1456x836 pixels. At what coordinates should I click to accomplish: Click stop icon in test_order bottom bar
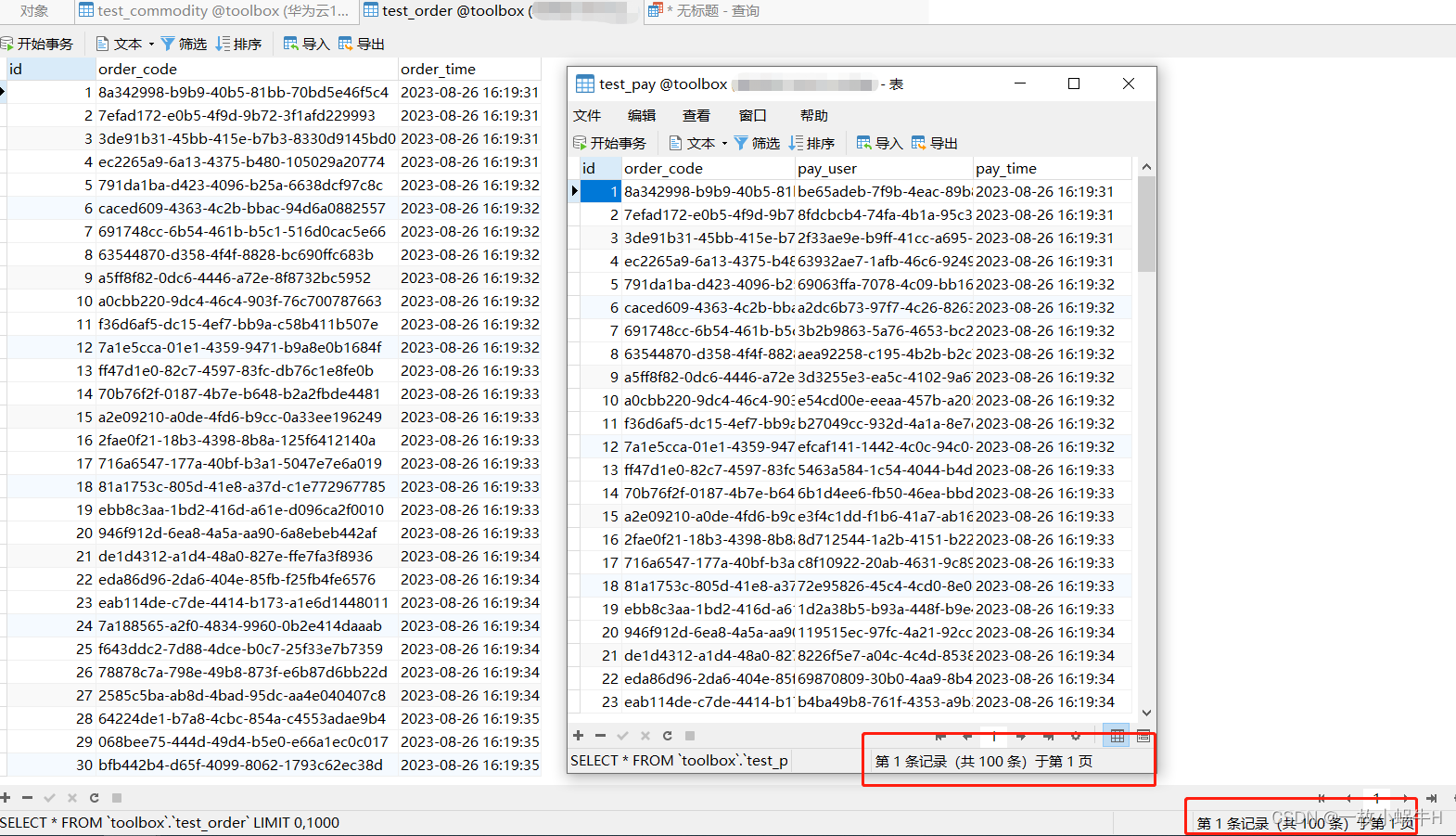[x=117, y=798]
